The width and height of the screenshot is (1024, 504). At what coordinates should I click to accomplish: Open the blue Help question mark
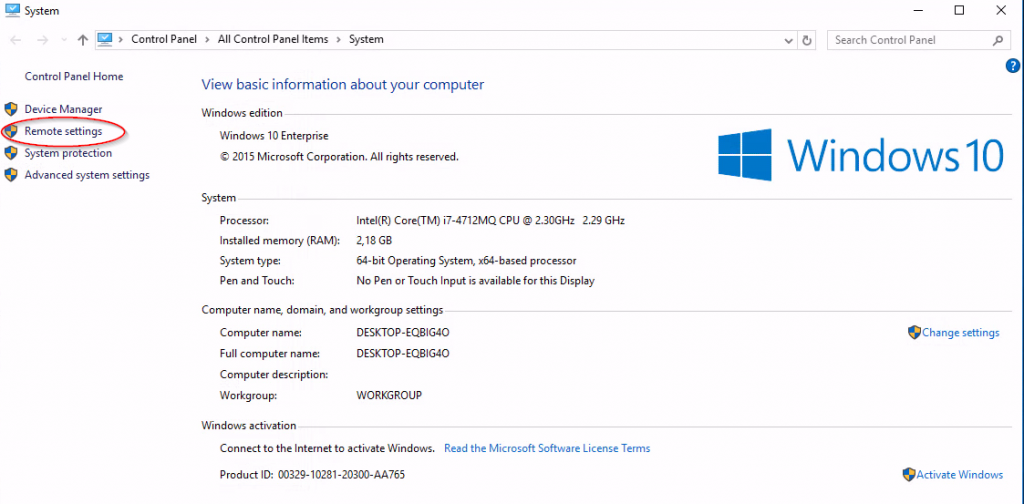1013,65
